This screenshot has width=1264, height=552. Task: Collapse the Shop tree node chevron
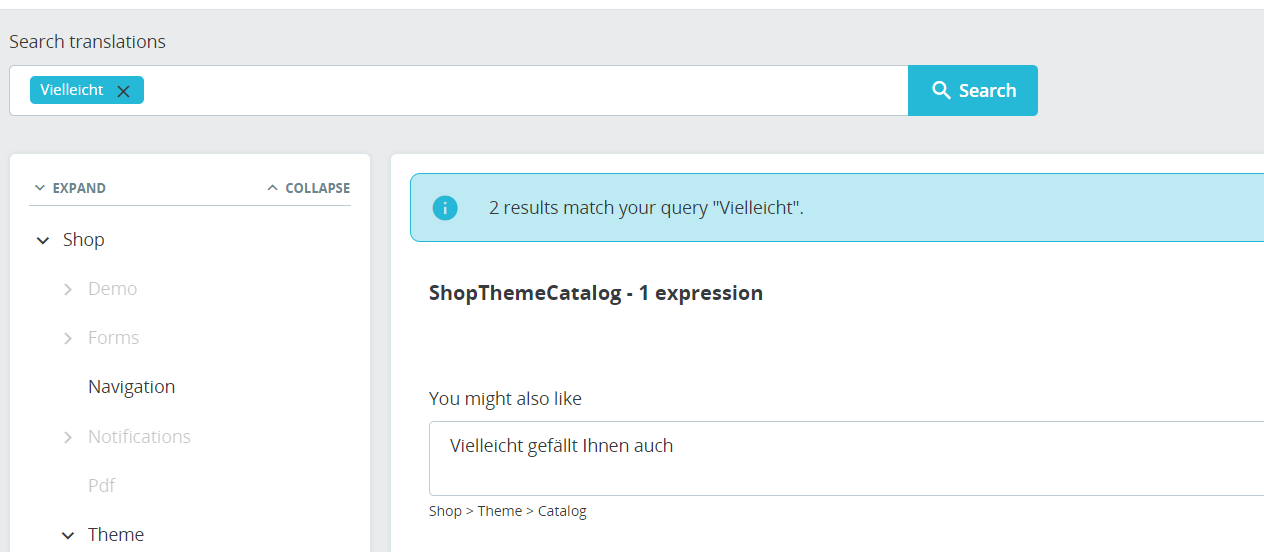[43, 240]
